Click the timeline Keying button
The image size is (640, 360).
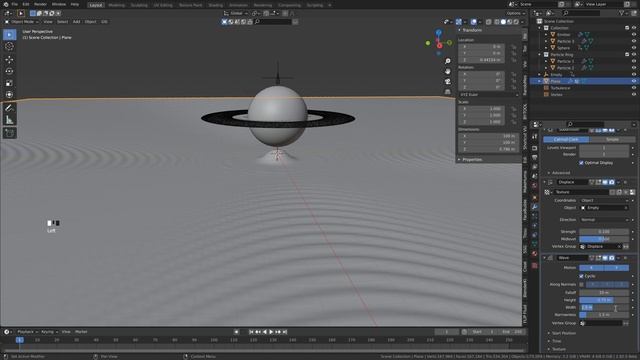49,332
